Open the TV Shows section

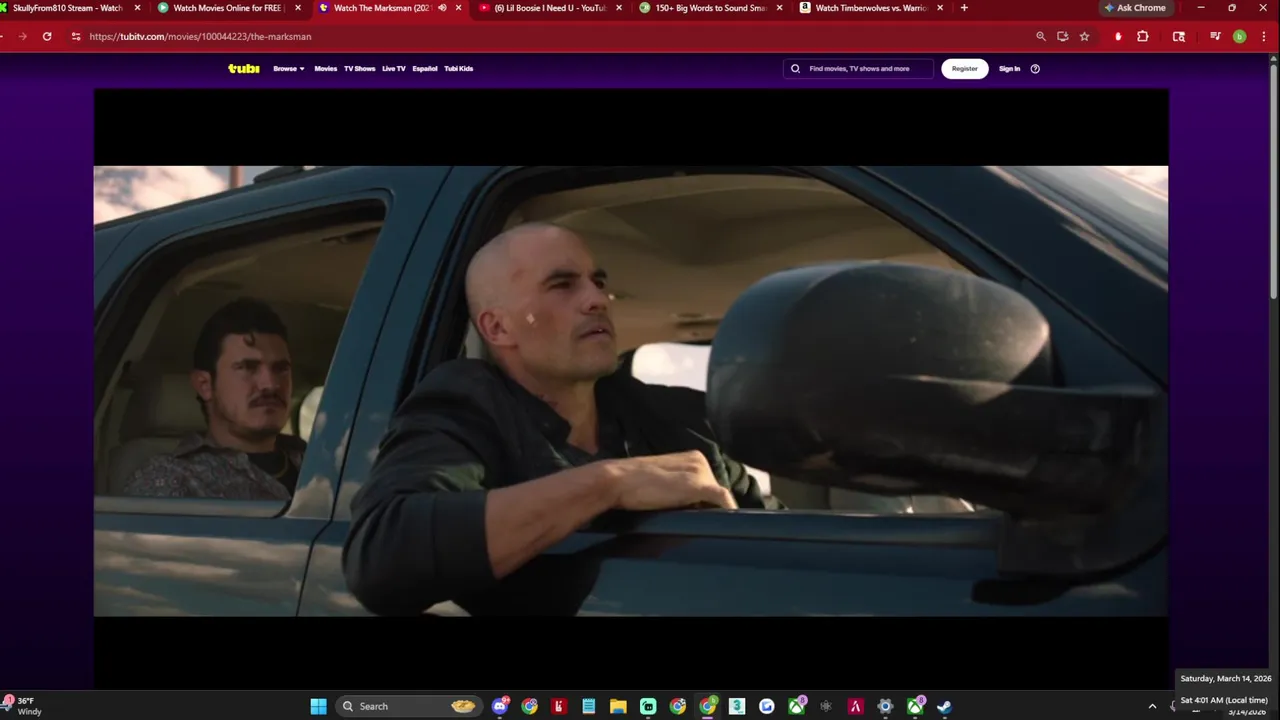(359, 69)
